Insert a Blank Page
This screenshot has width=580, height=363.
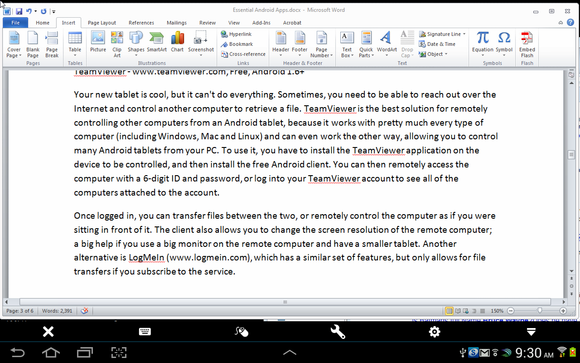click(33, 44)
